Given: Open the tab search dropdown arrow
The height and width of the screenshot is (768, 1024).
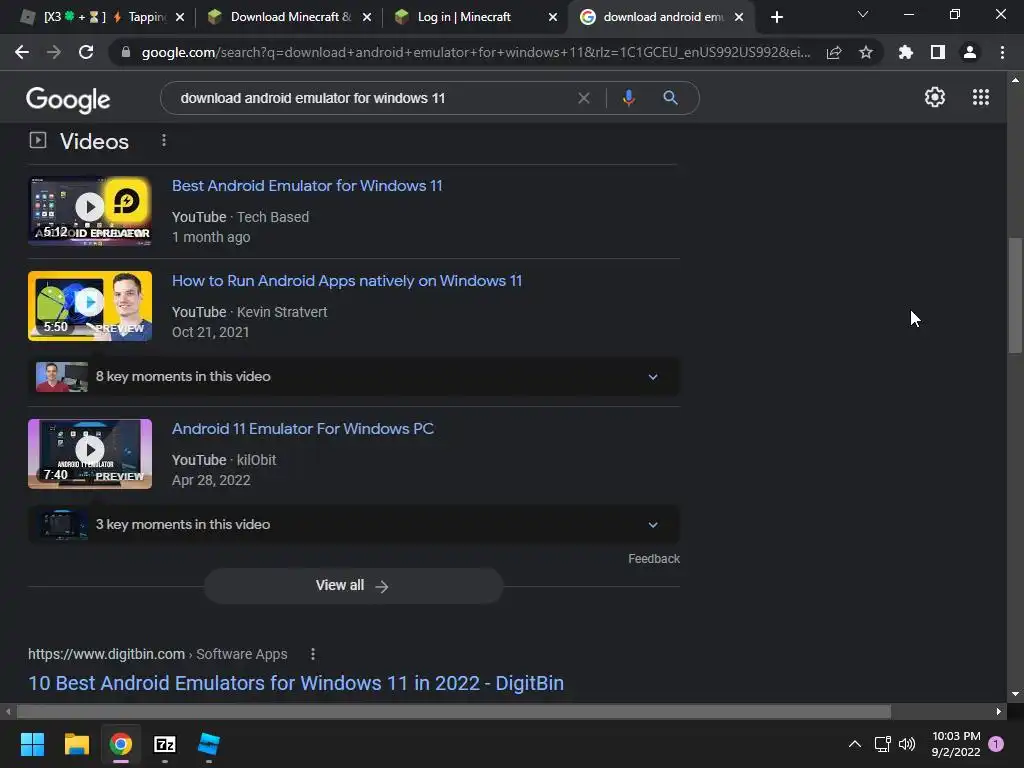Looking at the screenshot, I should (x=863, y=14).
